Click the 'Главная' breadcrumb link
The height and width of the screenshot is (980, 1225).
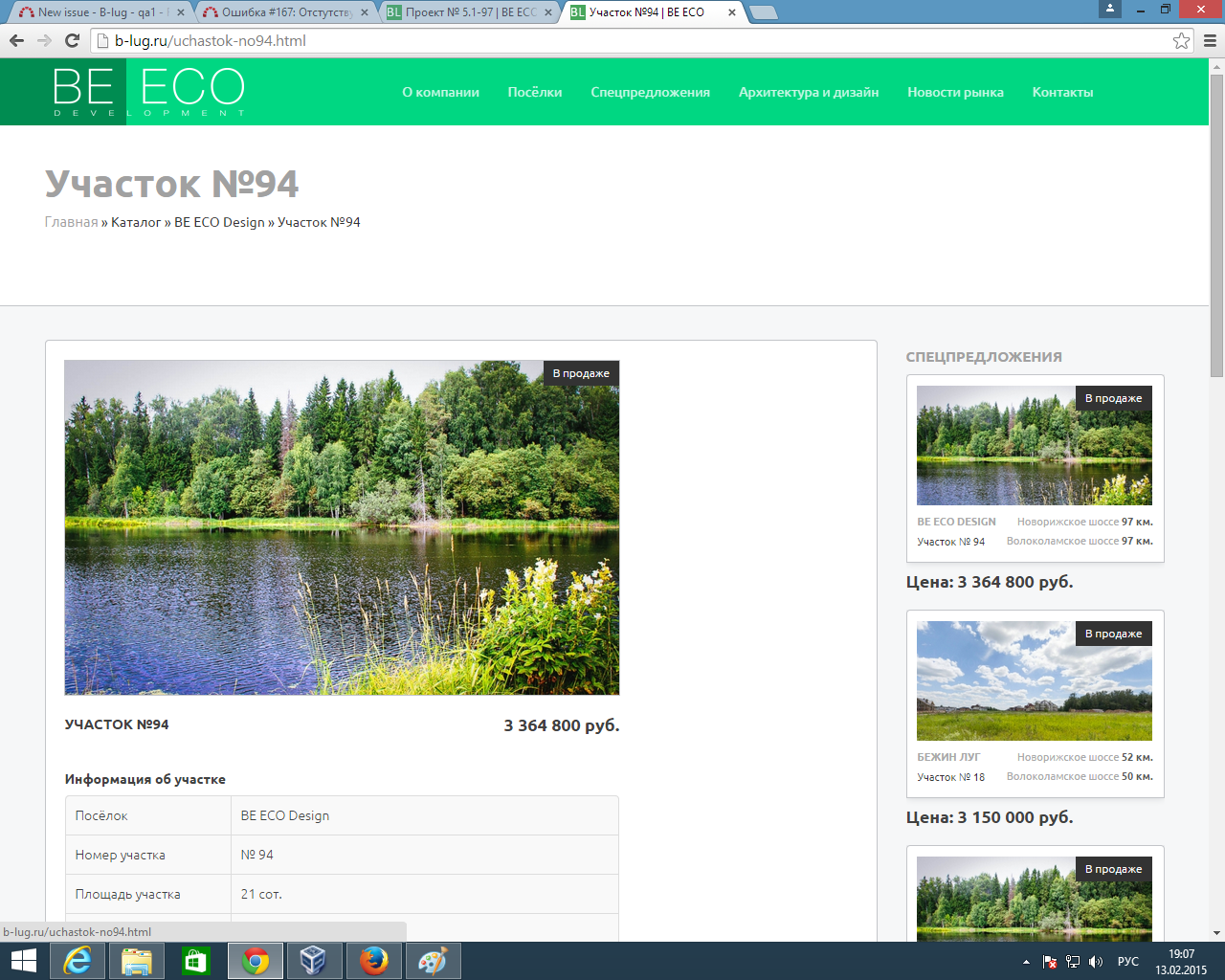tap(71, 222)
